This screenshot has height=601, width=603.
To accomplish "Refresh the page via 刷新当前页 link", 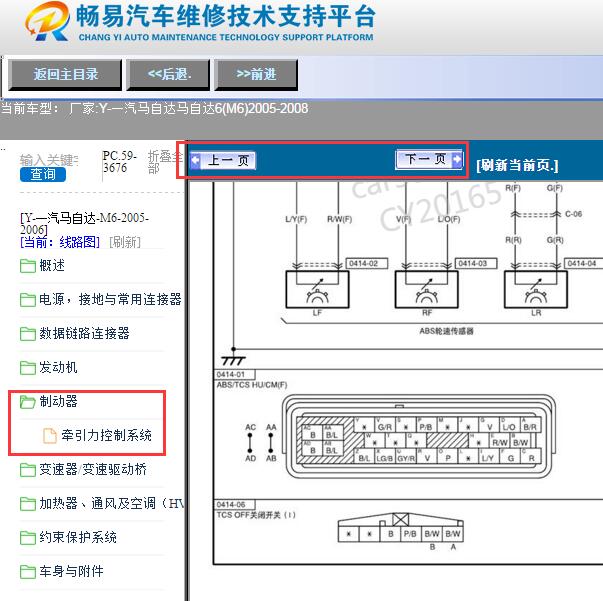I will click(517, 165).
